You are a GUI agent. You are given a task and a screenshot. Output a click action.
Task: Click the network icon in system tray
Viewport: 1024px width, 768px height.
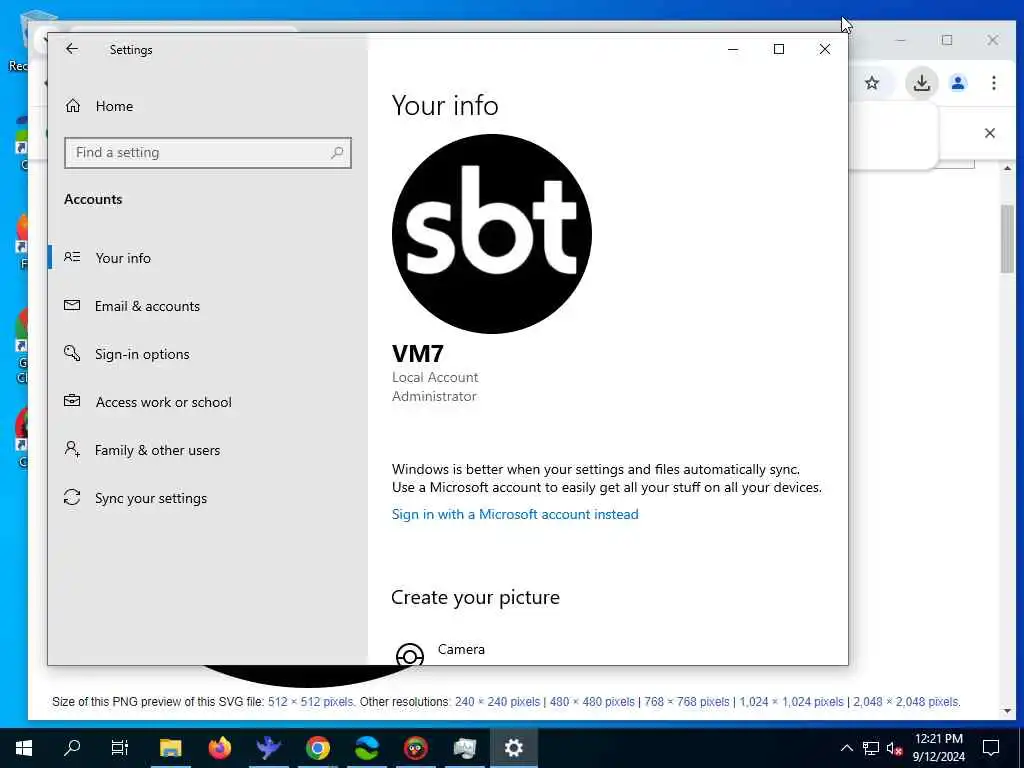pyautogui.click(x=871, y=748)
